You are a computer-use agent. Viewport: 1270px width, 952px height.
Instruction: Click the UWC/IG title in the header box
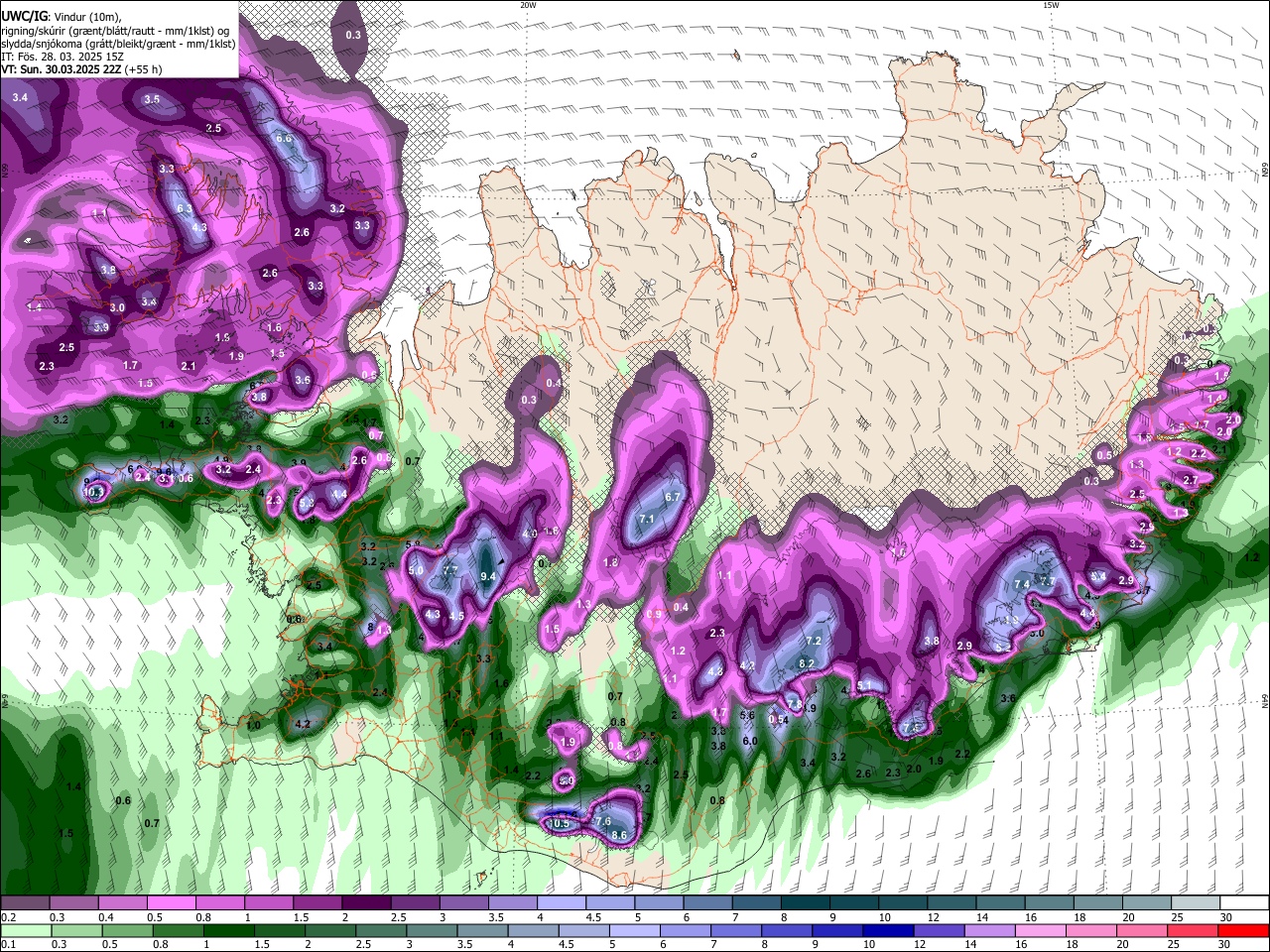(24, 15)
